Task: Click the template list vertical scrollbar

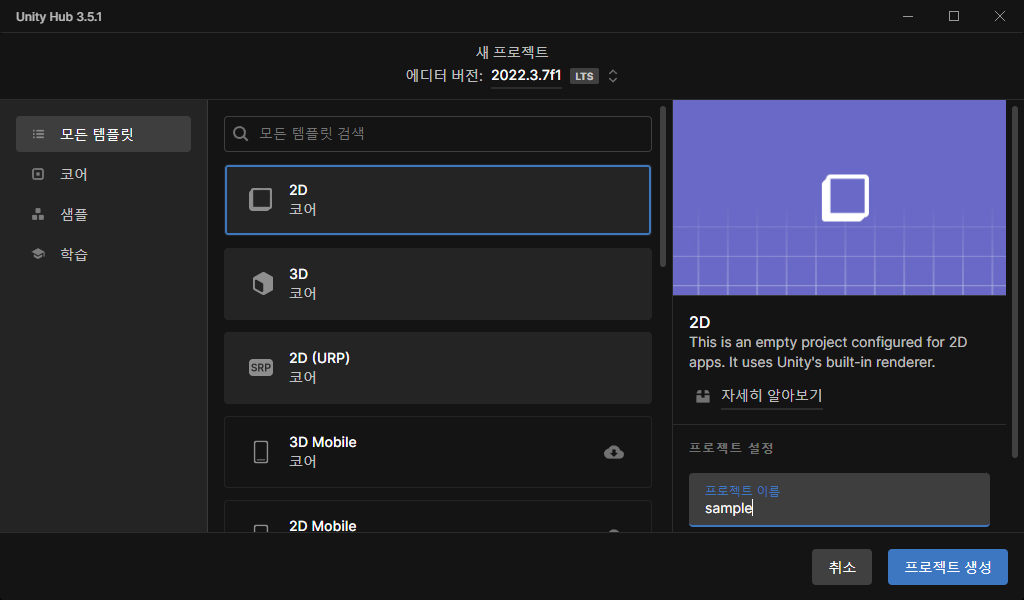Action: (663, 187)
